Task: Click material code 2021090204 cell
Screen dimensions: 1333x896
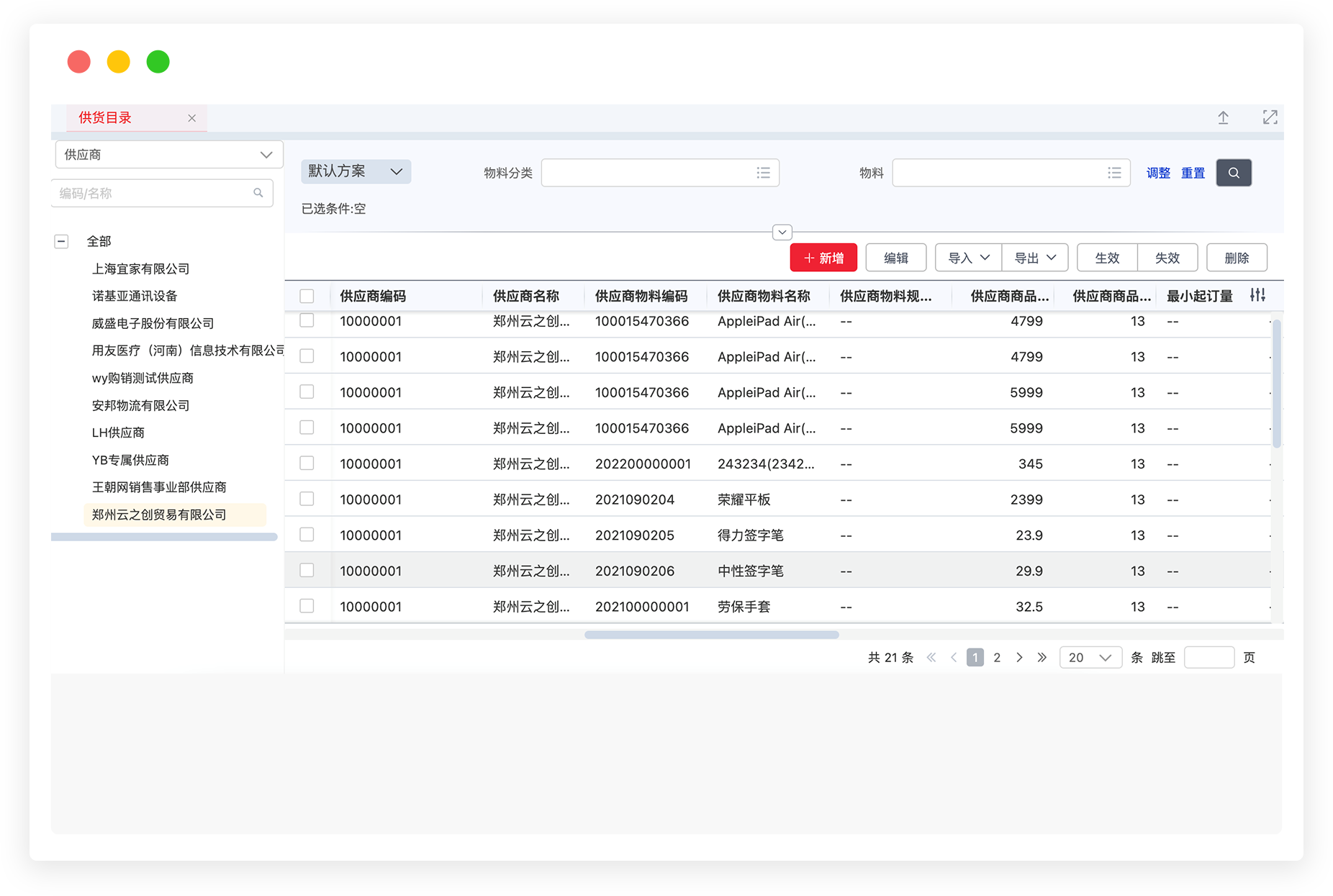Action: (635, 499)
